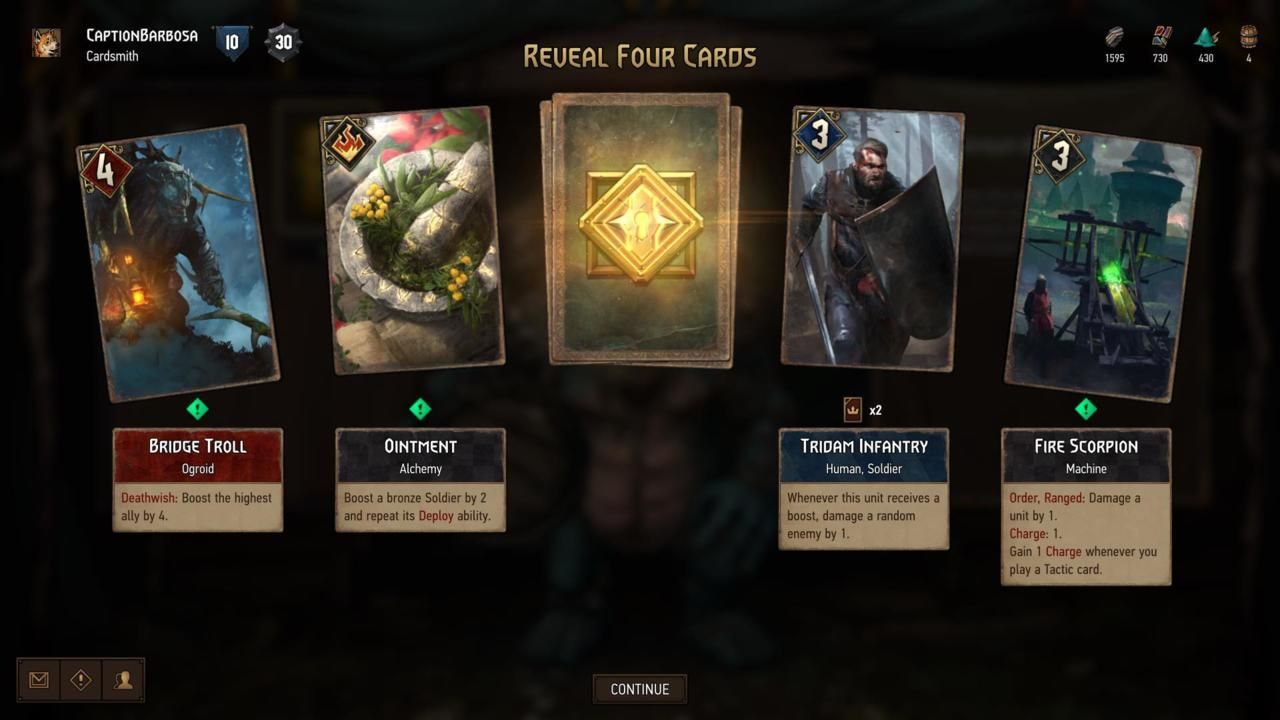Click the owned x2 crown icon
Screen dimensions: 1280x720
click(x=852, y=409)
